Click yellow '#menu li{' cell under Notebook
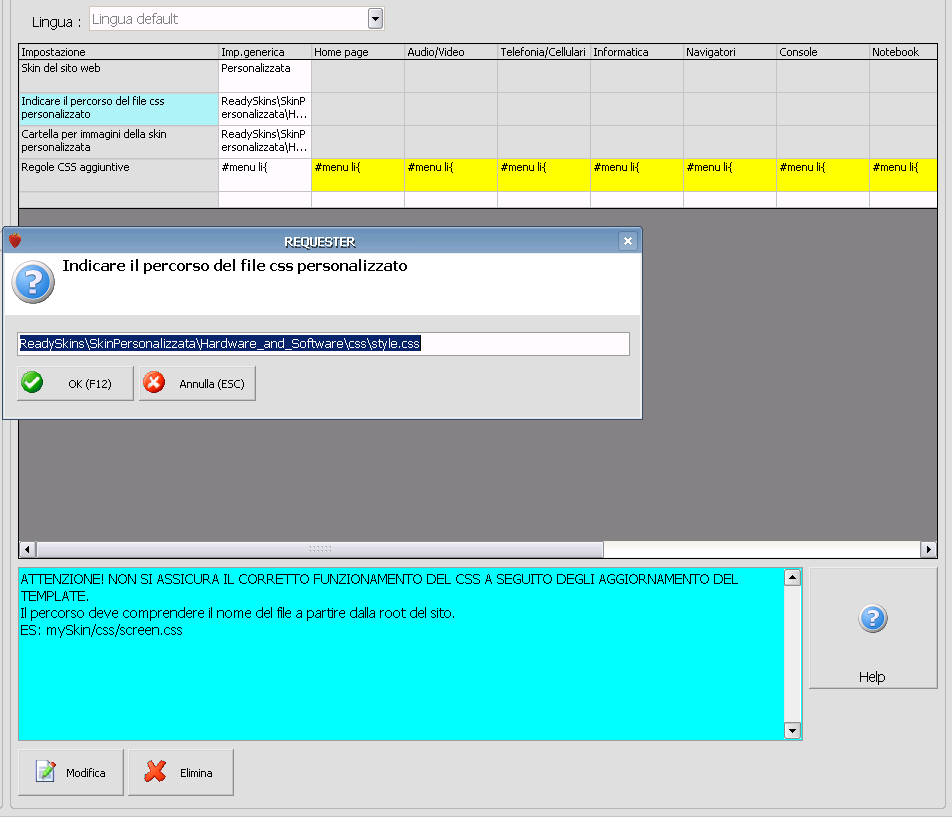 903,175
